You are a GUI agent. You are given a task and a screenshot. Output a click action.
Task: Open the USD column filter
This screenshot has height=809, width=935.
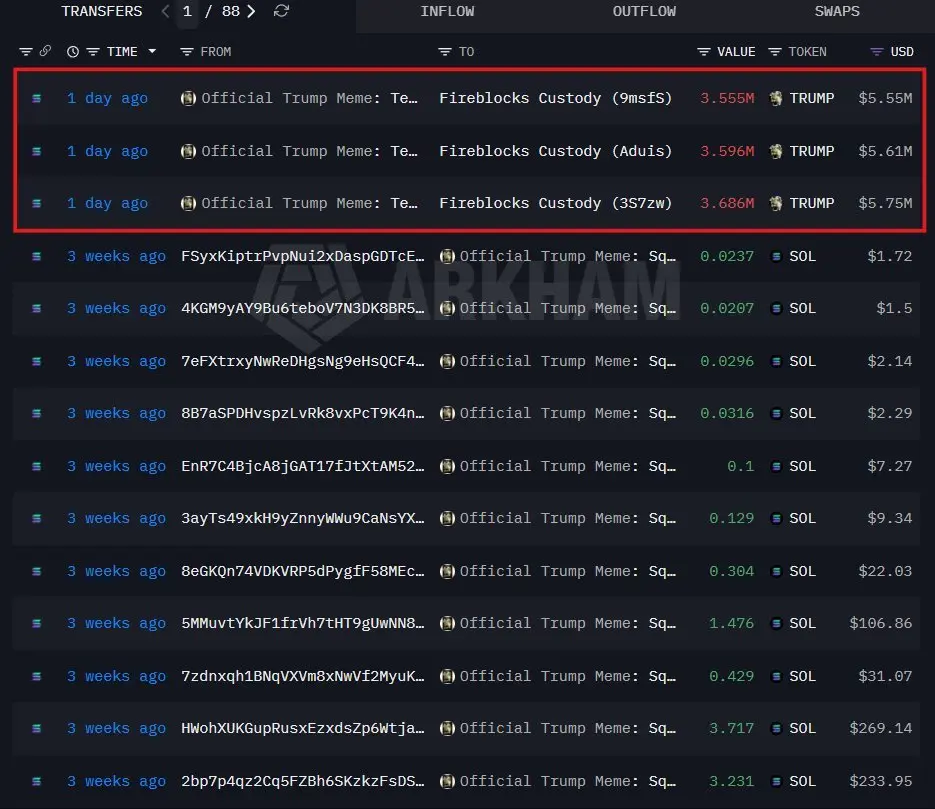(877, 52)
